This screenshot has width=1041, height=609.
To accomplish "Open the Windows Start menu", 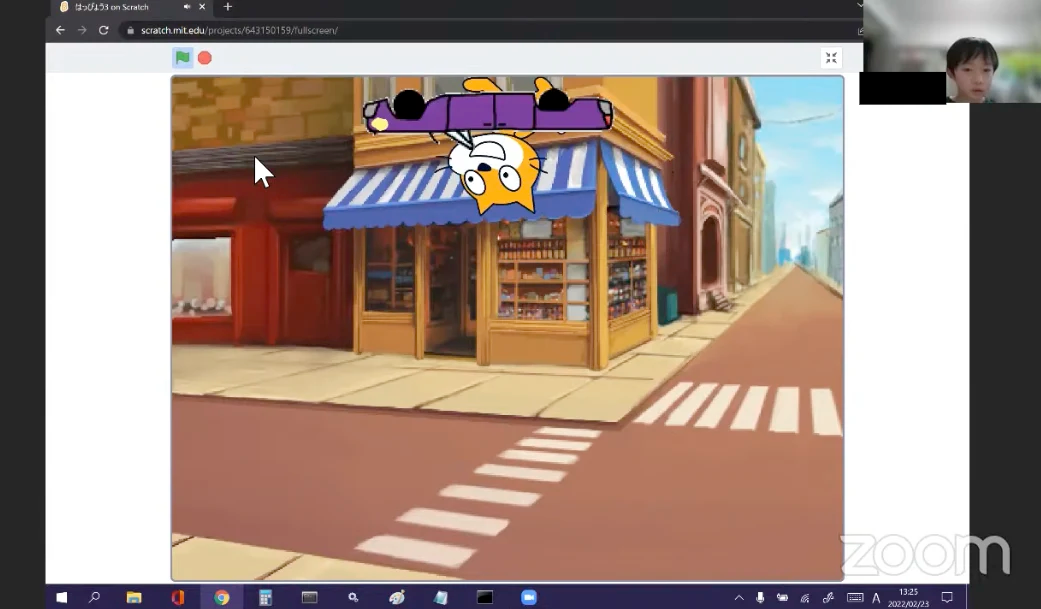I will click(62, 597).
